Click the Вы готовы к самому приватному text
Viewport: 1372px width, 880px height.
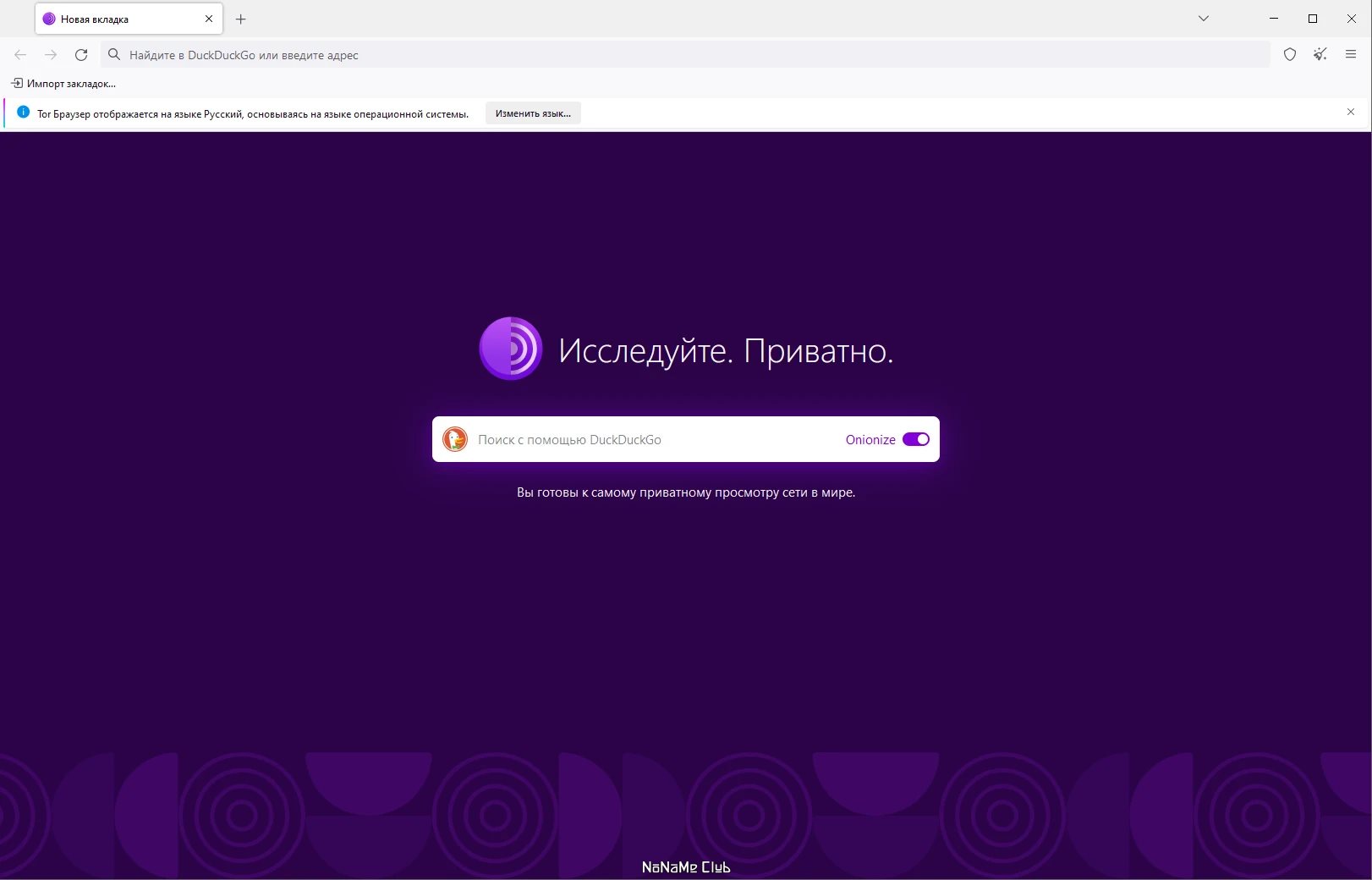click(x=686, y=492)
